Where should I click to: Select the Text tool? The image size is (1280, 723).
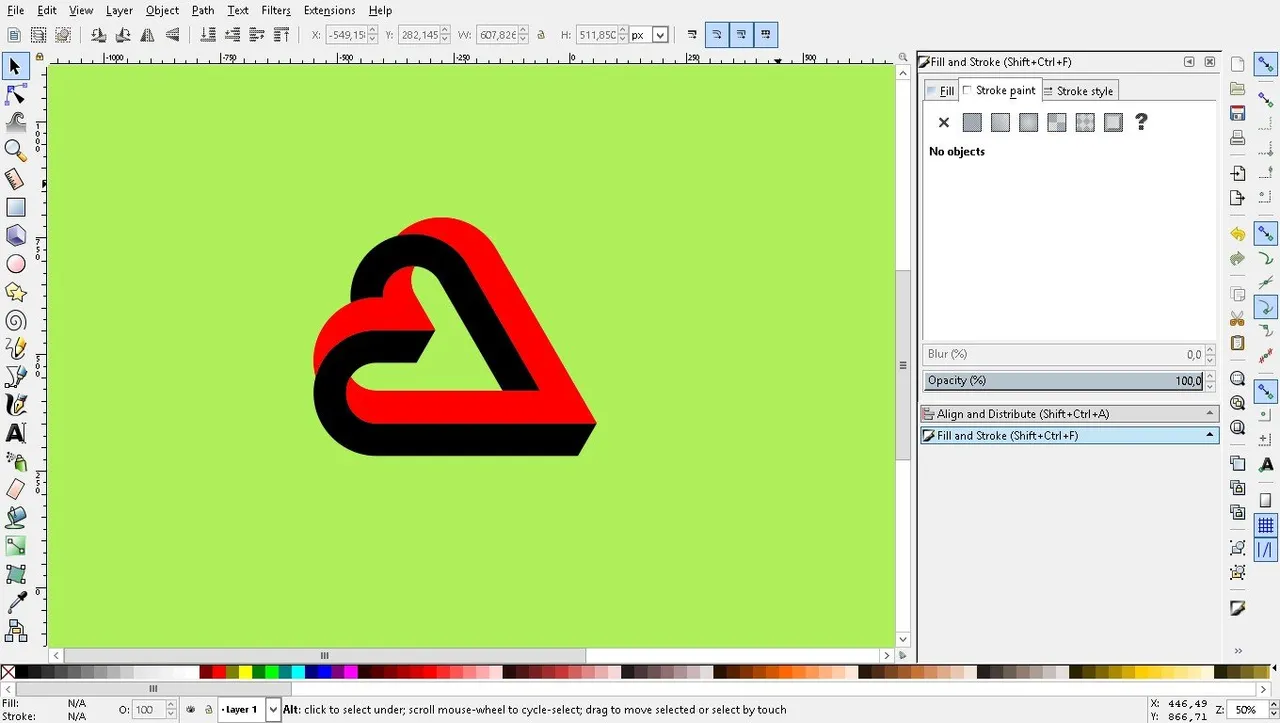(16, 433)
